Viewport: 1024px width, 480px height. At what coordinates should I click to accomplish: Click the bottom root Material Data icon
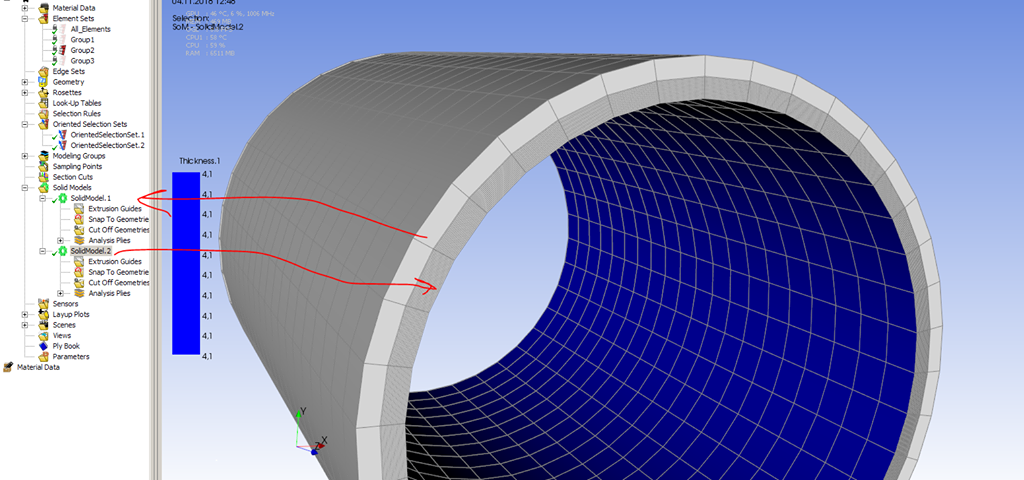click(8, 367)
